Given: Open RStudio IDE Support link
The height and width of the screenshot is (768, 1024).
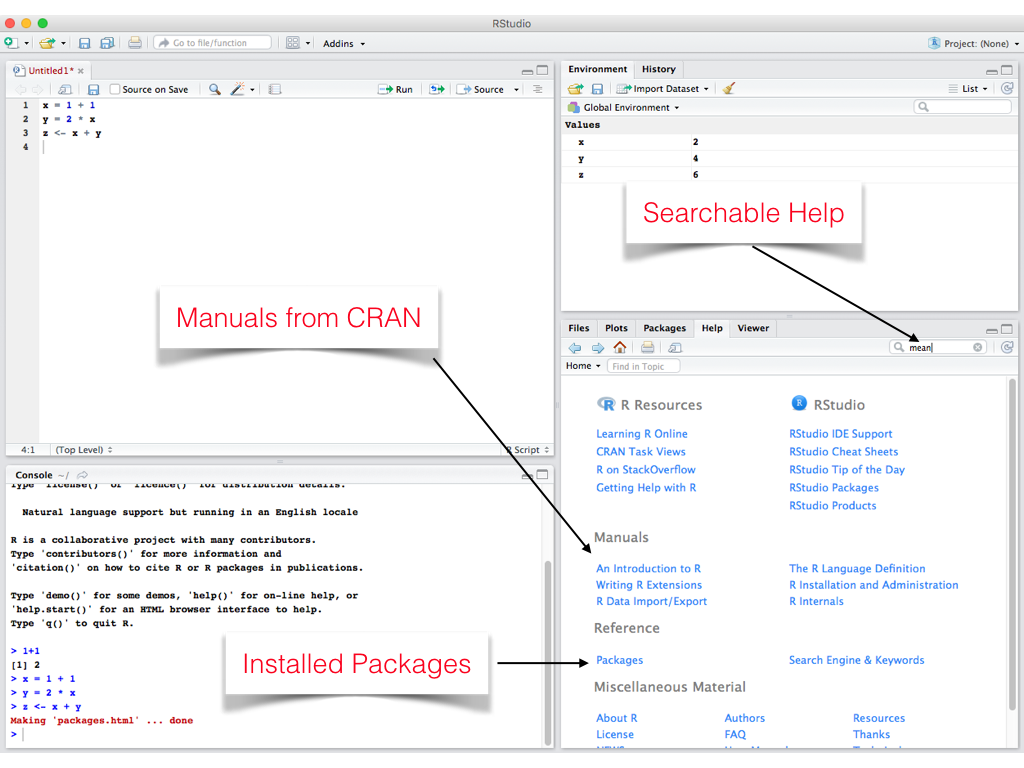Looking at the screenshot, I should tap(840, 434).
